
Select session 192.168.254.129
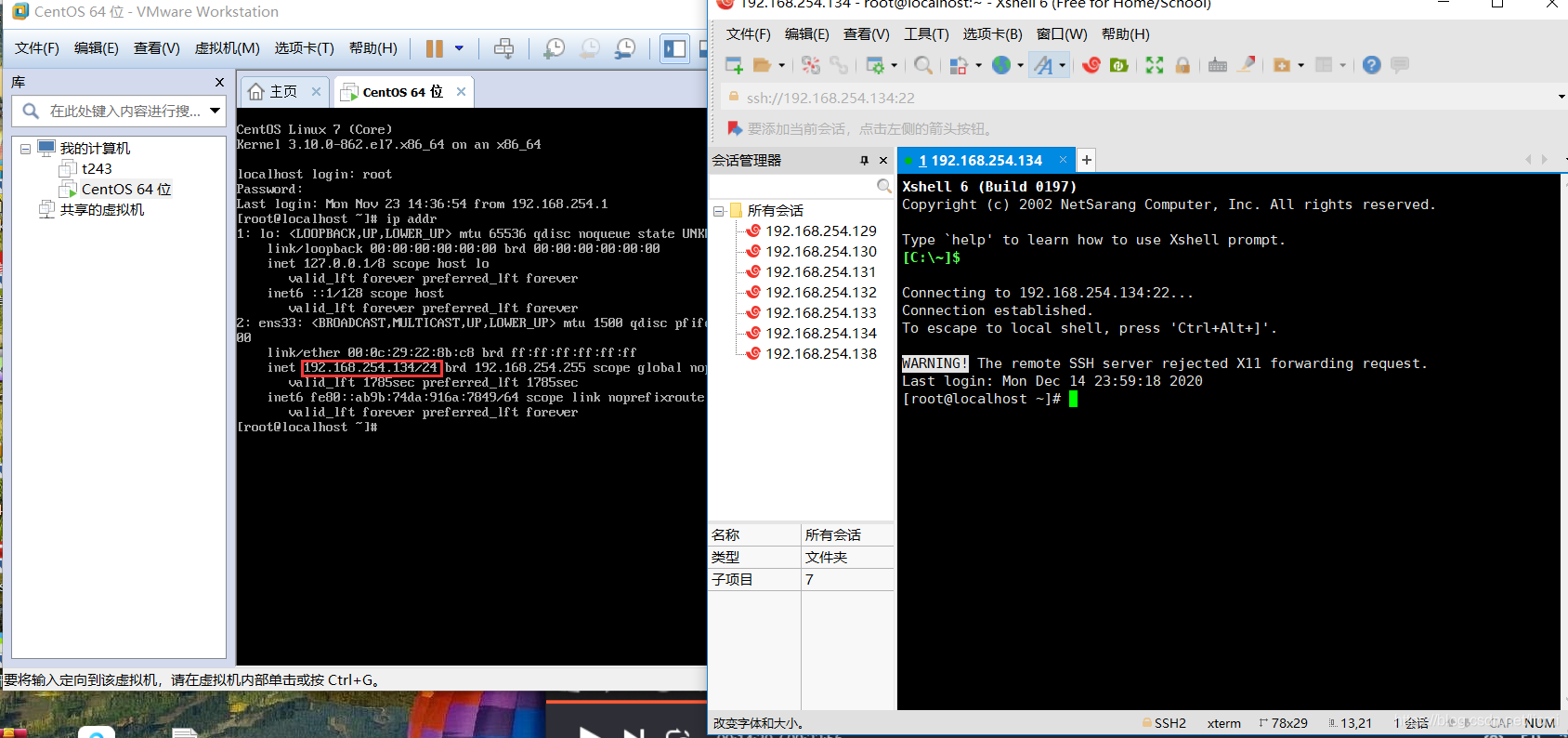(821, 231)
